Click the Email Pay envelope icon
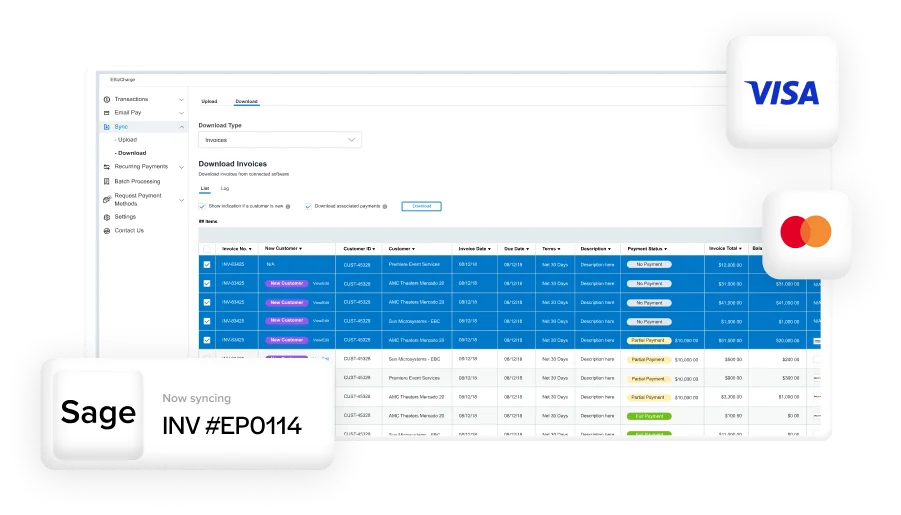The image size is (901, 515). [107, 113]
